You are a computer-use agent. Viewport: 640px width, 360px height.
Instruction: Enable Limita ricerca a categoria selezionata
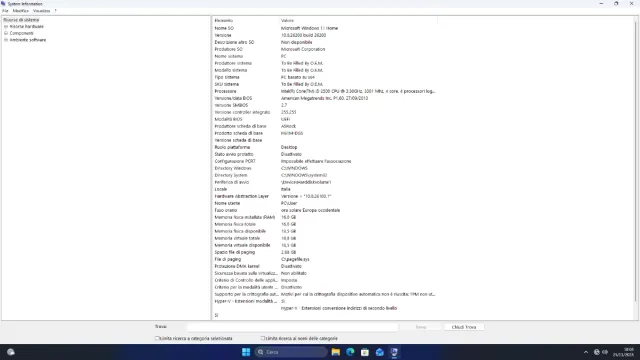coord(157,338)
